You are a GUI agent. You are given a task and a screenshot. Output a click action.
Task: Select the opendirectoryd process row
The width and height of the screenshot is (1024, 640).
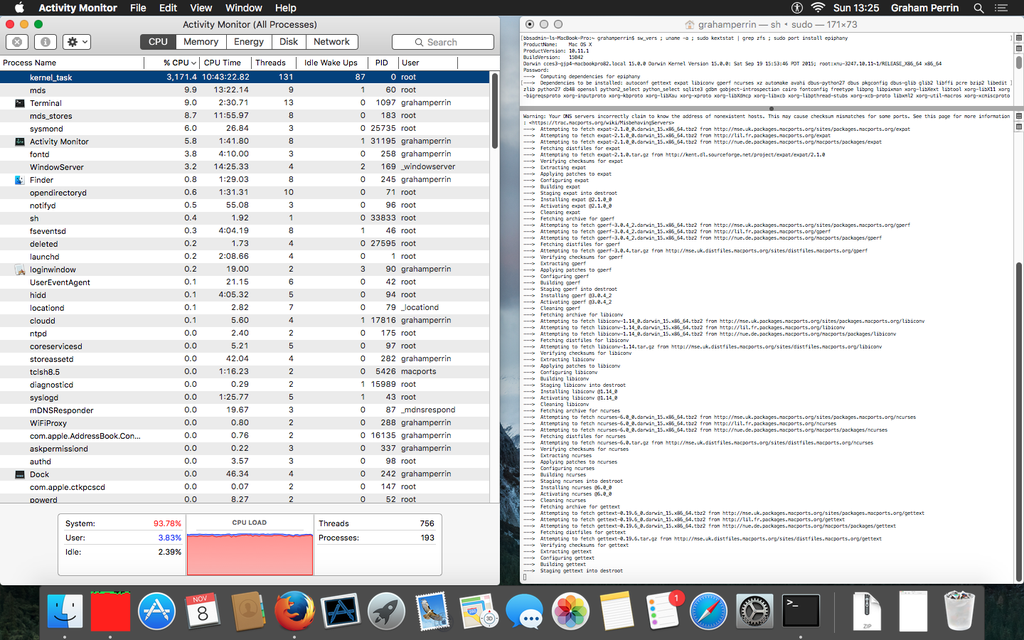[x=244, y=193]
